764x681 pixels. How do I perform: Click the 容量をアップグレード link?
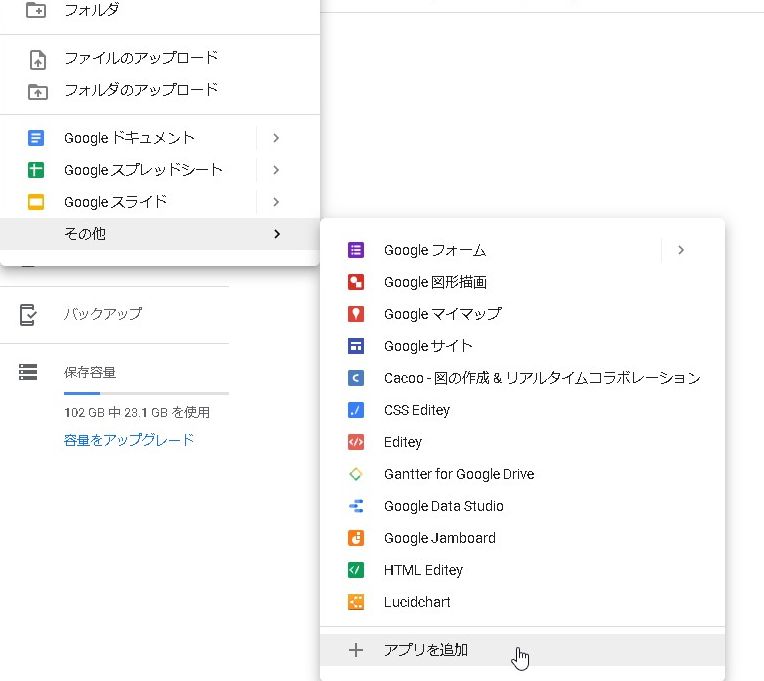129,440
